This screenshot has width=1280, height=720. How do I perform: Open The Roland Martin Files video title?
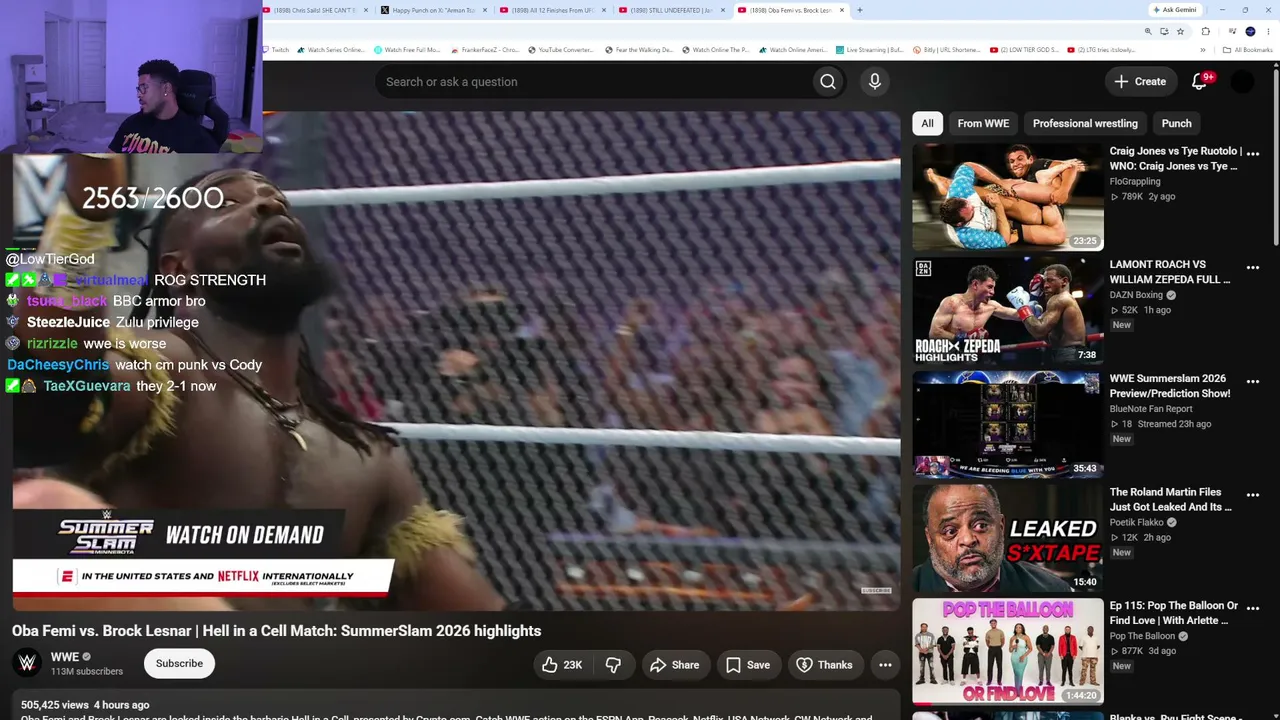(x=1171, y=500)
